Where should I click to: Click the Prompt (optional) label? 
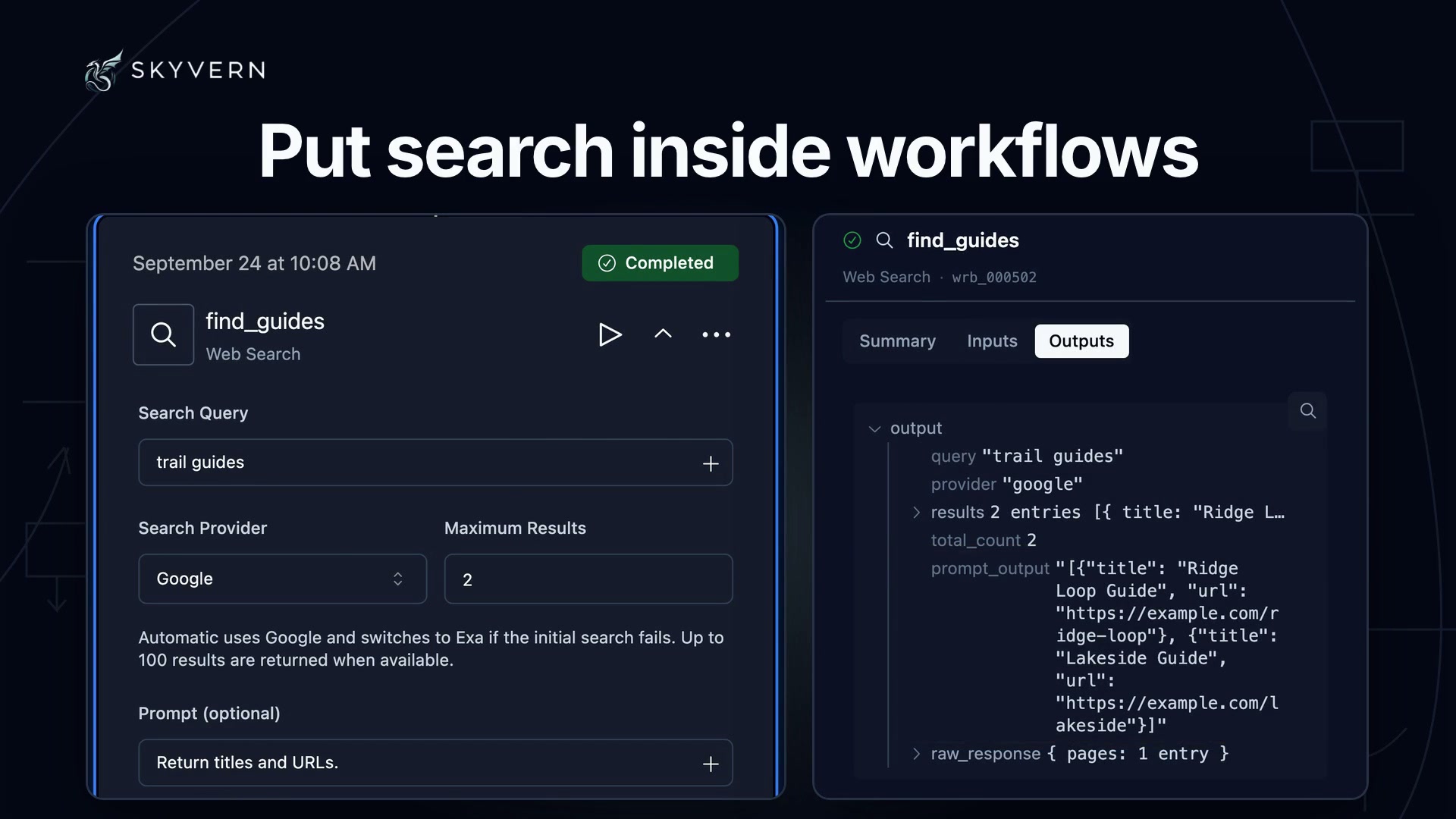click(209, 714)
